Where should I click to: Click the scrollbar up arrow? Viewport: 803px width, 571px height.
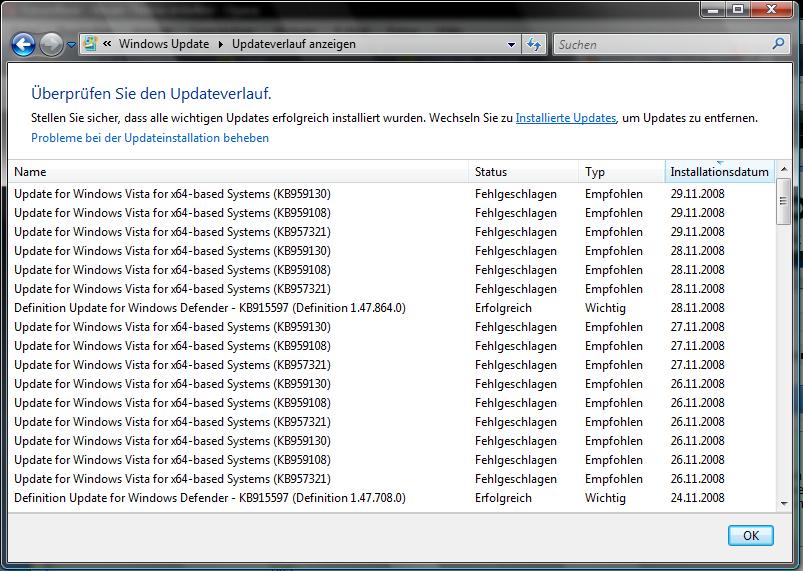[x=784, y=168]
